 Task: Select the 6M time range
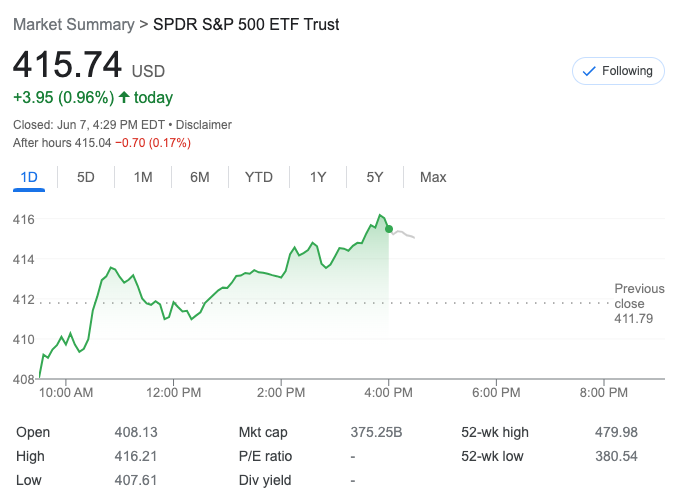pyautogui.click(x=200, y=177)
